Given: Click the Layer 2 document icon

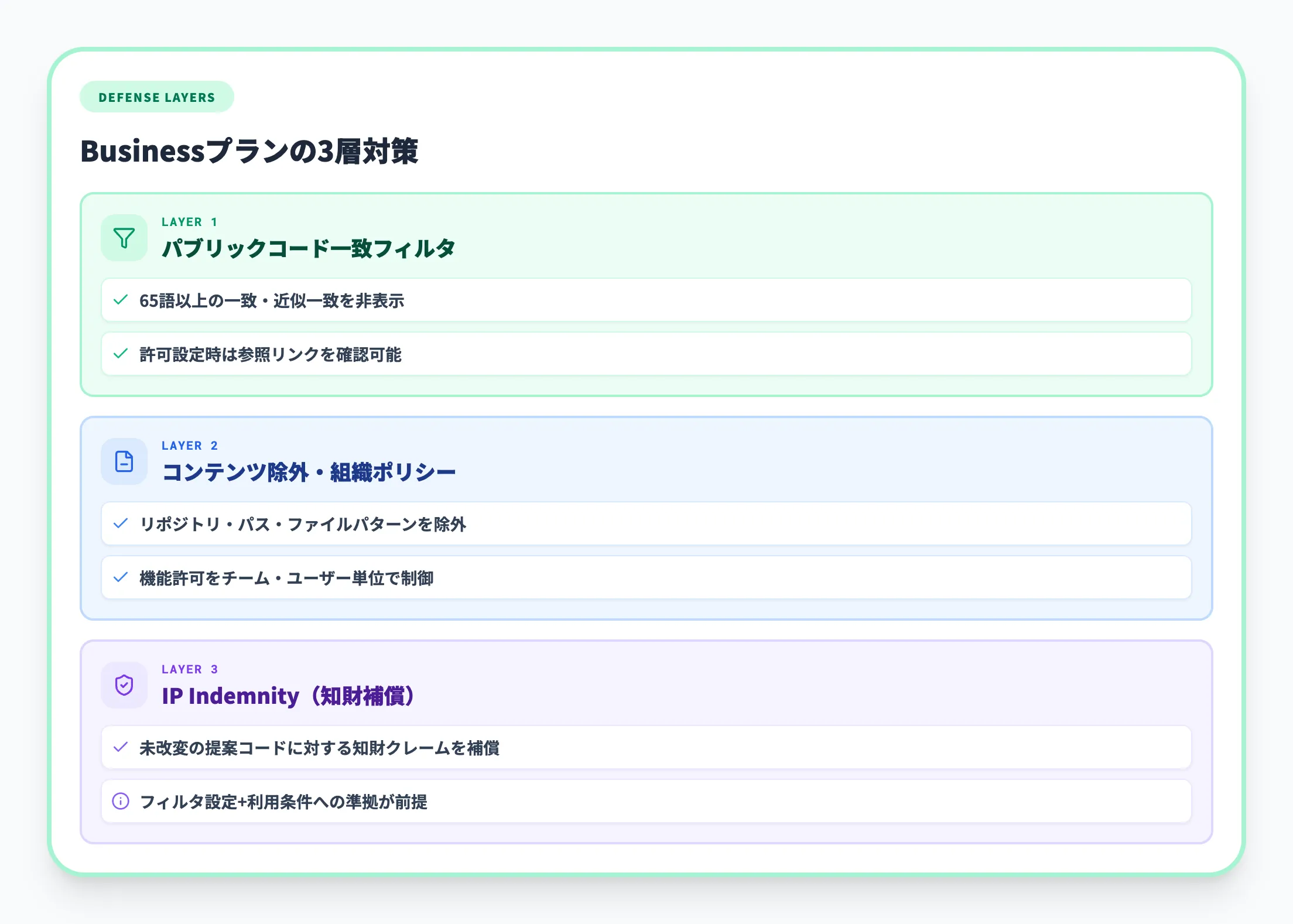Looking at the screenshot, I should point(124,461).
